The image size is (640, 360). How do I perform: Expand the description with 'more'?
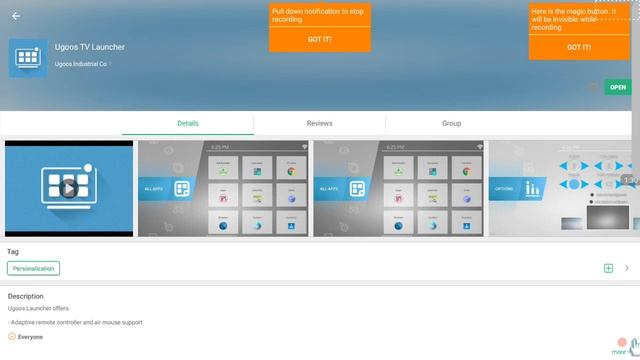point(618,352)
